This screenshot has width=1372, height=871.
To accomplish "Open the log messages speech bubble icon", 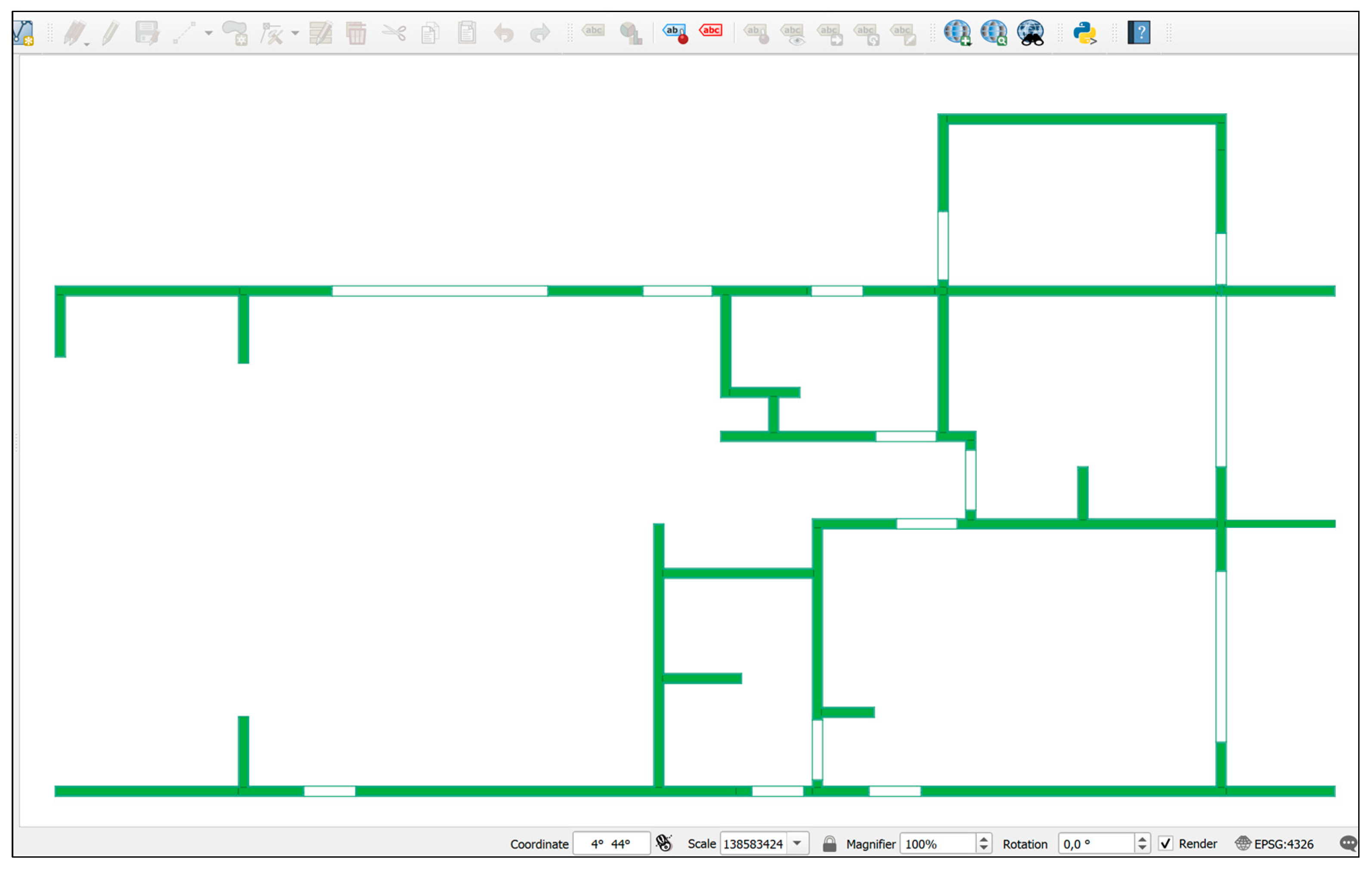I will click(x=1350, y=843).
